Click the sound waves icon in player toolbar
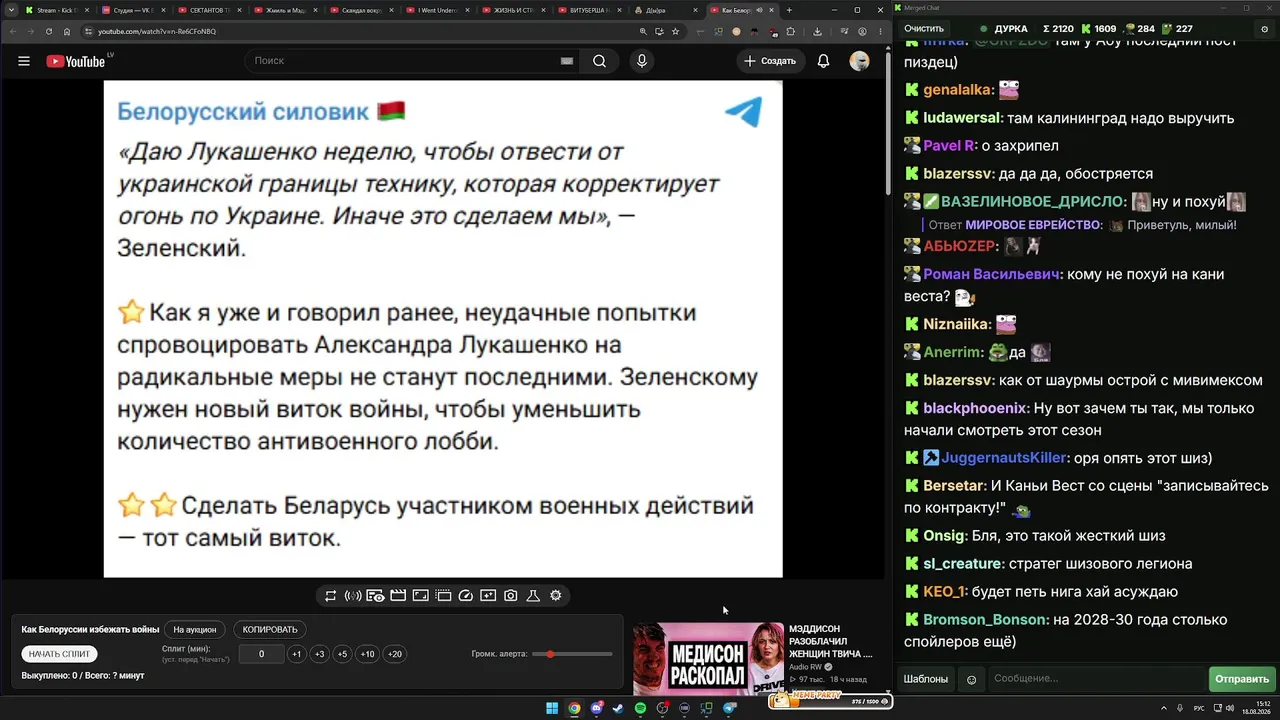The image size is (1280, 720). 353,596
